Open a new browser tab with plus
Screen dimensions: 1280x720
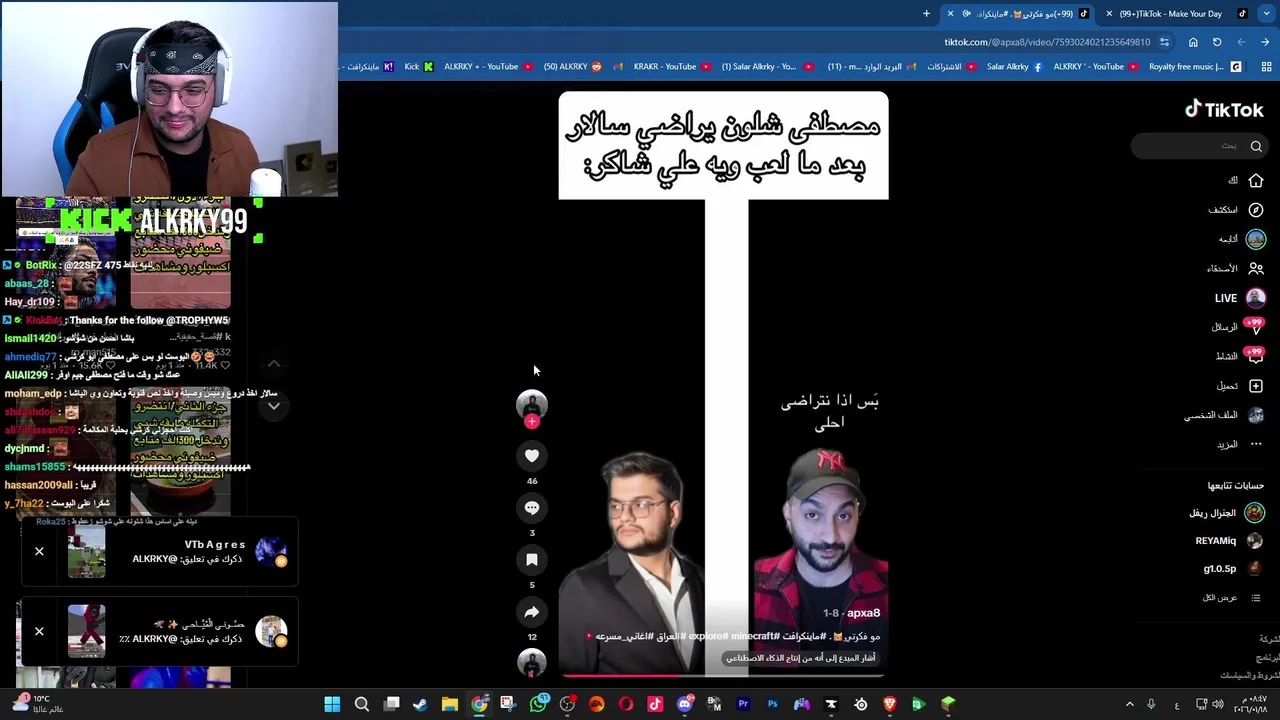pyautogui.click(x=926, y=14)
